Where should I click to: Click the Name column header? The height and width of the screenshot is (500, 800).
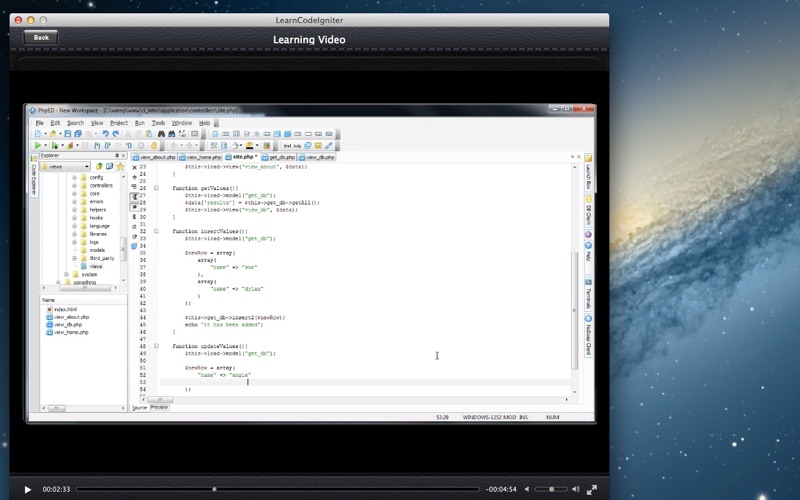(x=83, y=300)
